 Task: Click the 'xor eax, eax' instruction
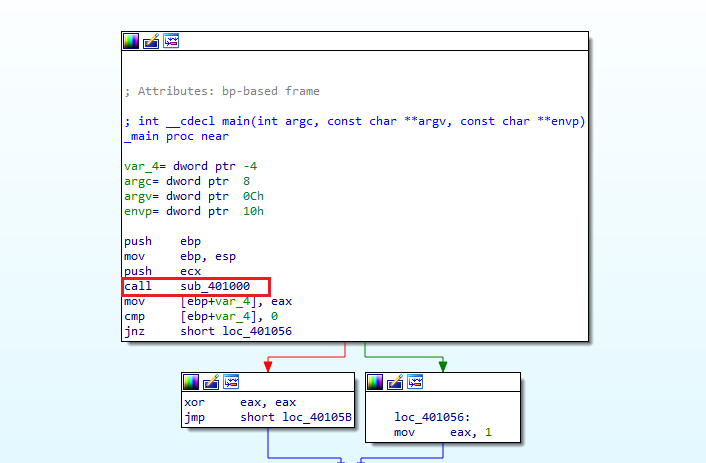(240, 402)
